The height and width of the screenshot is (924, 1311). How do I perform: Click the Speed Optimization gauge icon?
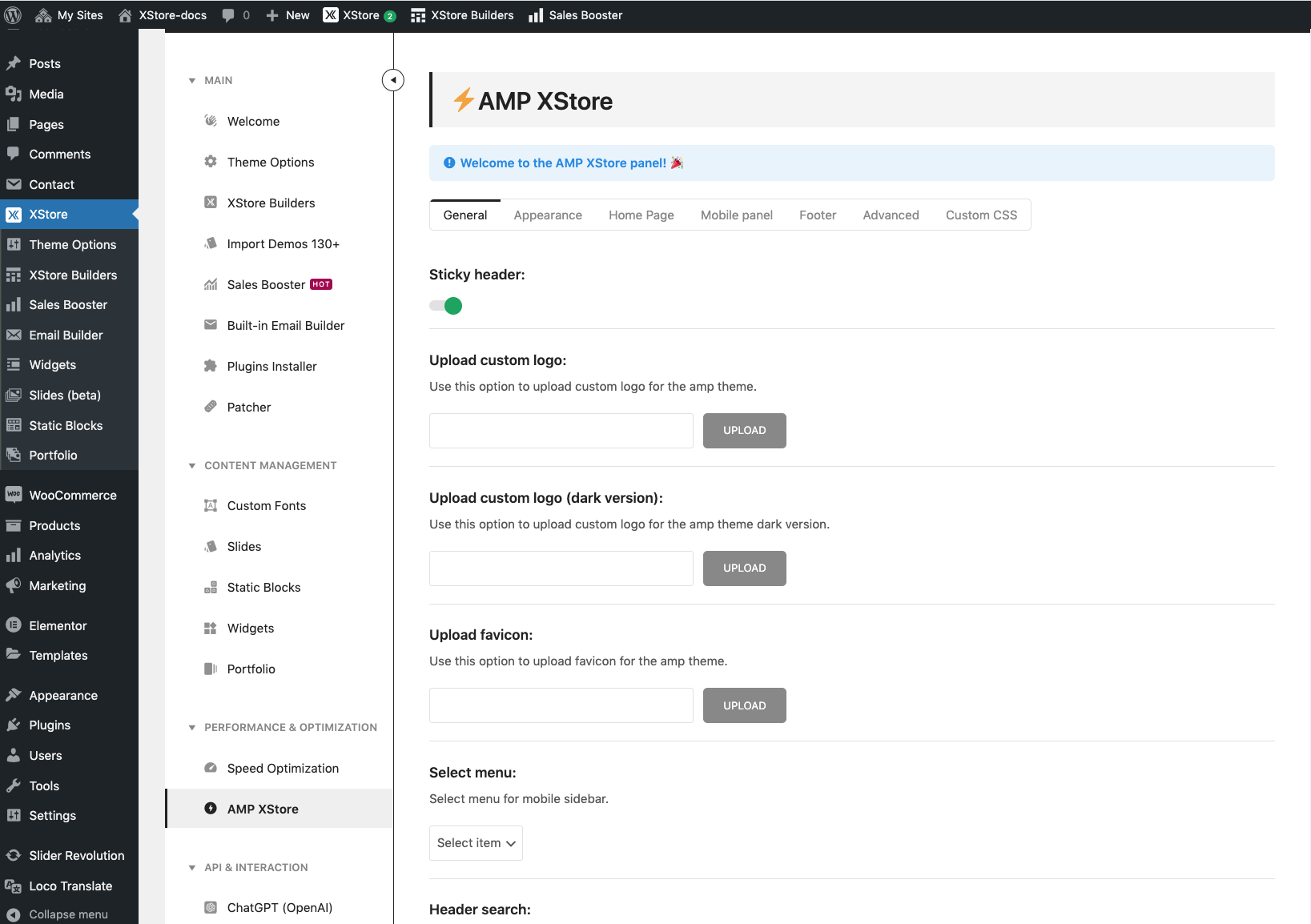[x=211, y=768]
